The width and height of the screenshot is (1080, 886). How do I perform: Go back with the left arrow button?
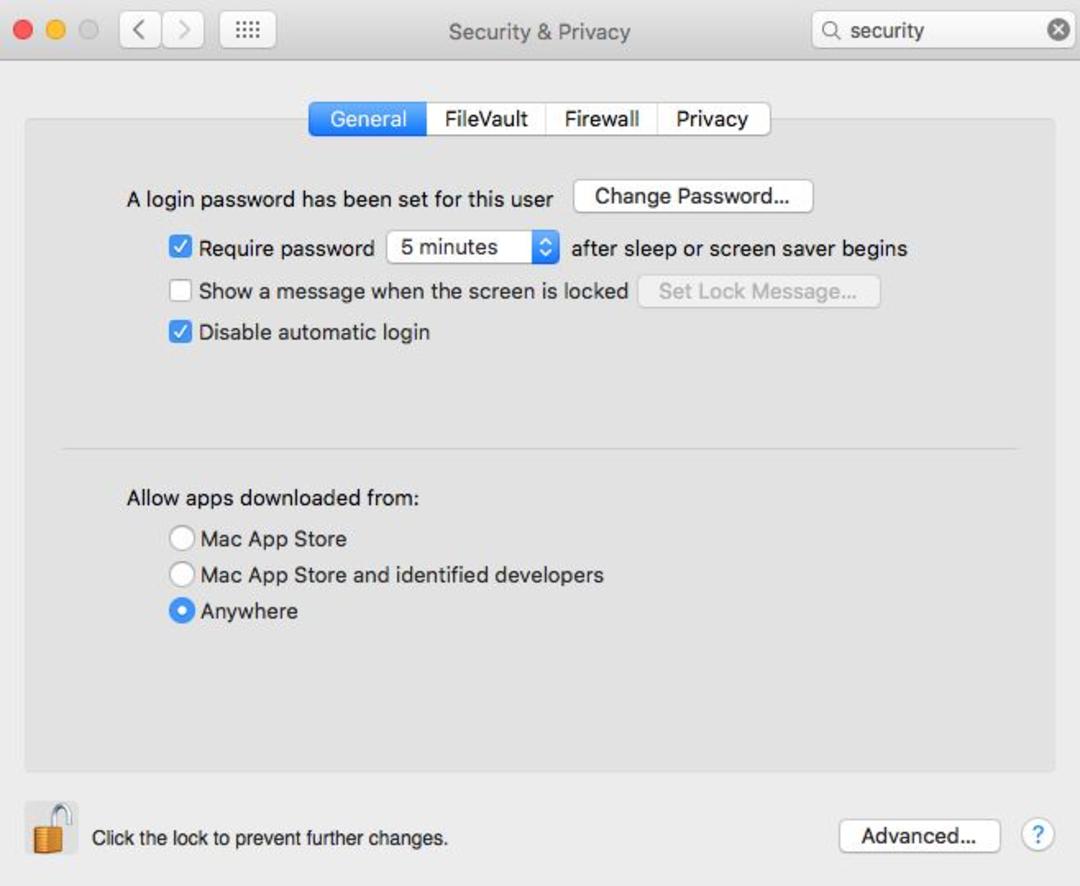(140, 30)
